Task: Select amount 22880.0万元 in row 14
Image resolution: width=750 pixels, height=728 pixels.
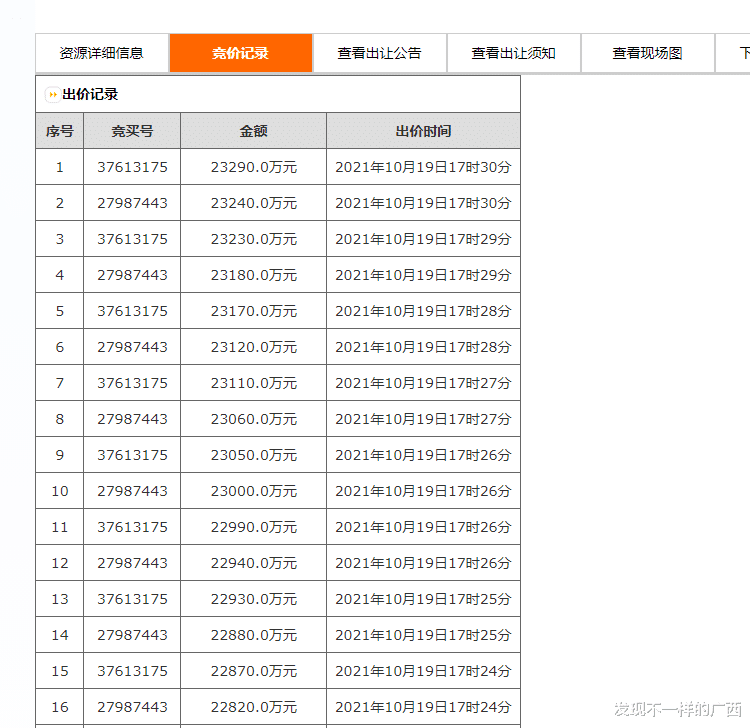Action: click(254, 635)
